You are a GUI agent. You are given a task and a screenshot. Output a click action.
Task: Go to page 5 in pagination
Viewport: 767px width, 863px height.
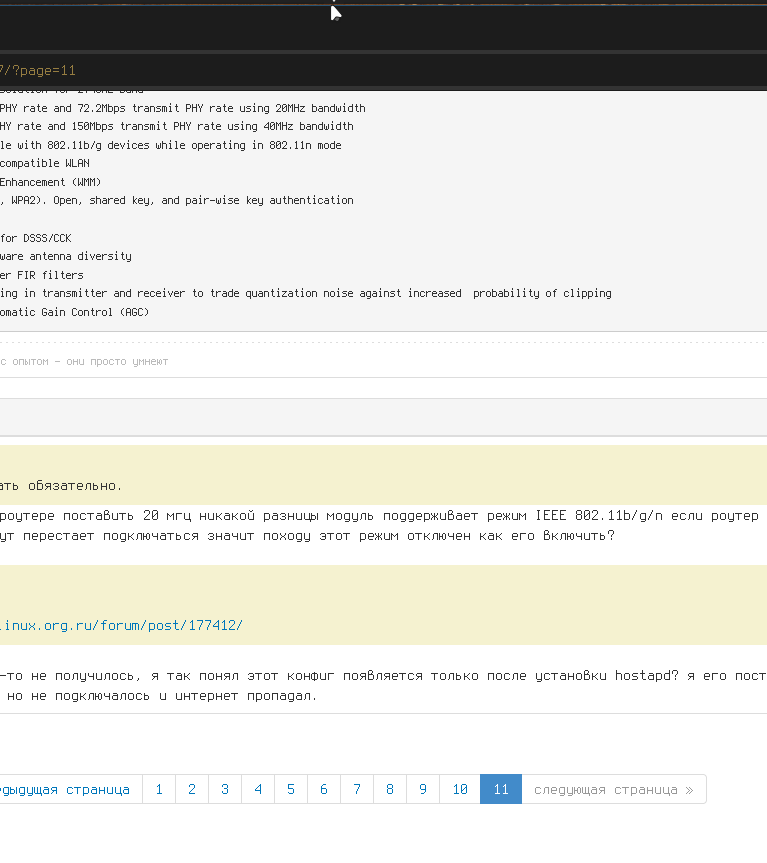click(x=291, y=789)
